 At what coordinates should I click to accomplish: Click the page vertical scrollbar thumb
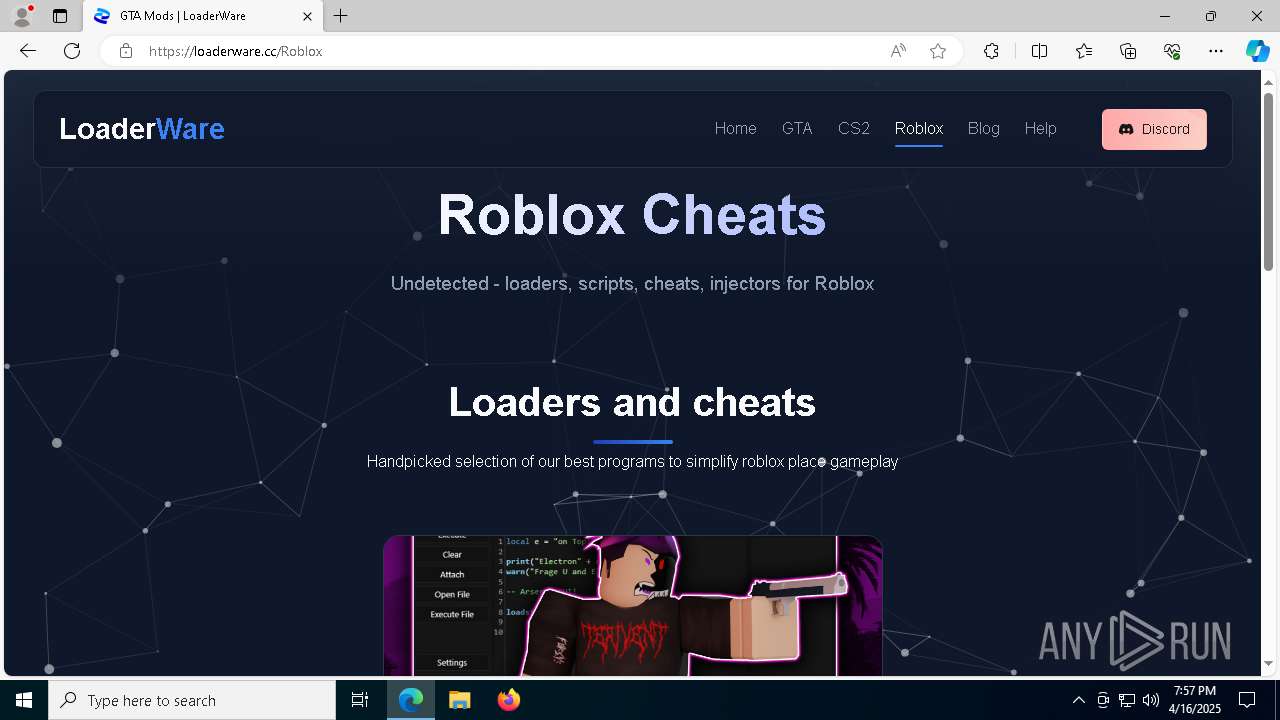[1269, 181]
